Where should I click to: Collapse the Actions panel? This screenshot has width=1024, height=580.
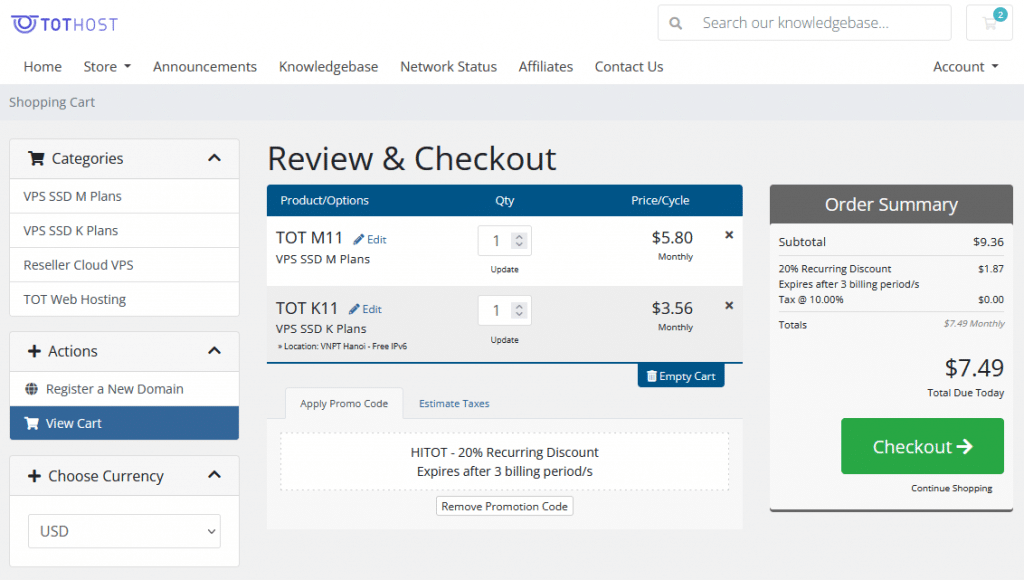pos(214,351)
